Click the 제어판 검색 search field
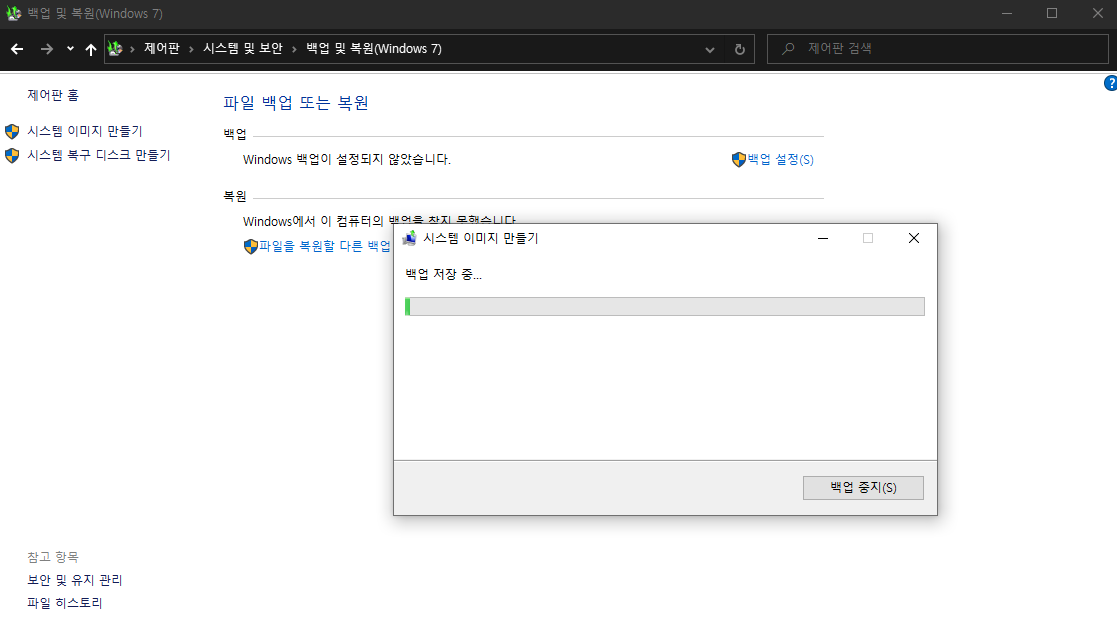 coord(937,48)
